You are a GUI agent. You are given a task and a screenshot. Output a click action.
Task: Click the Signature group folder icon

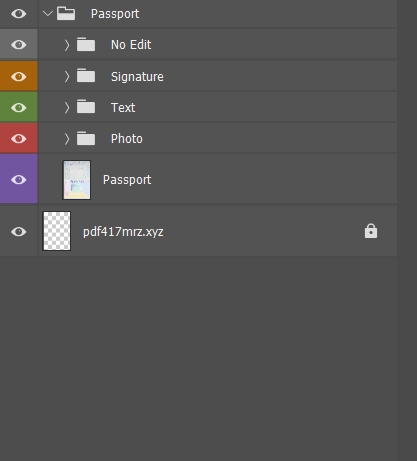[86, 76]
